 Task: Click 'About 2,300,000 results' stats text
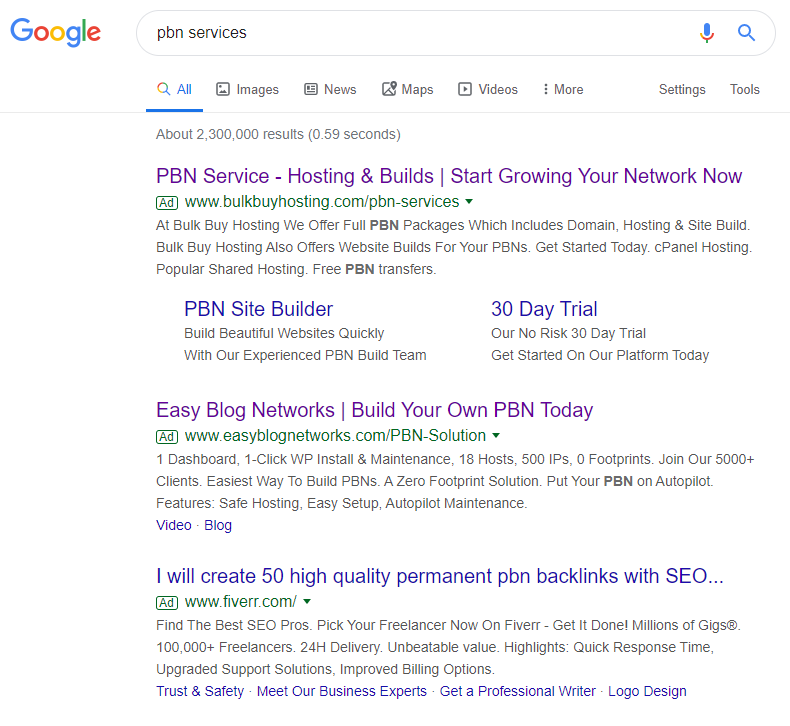tap(278, 135)
